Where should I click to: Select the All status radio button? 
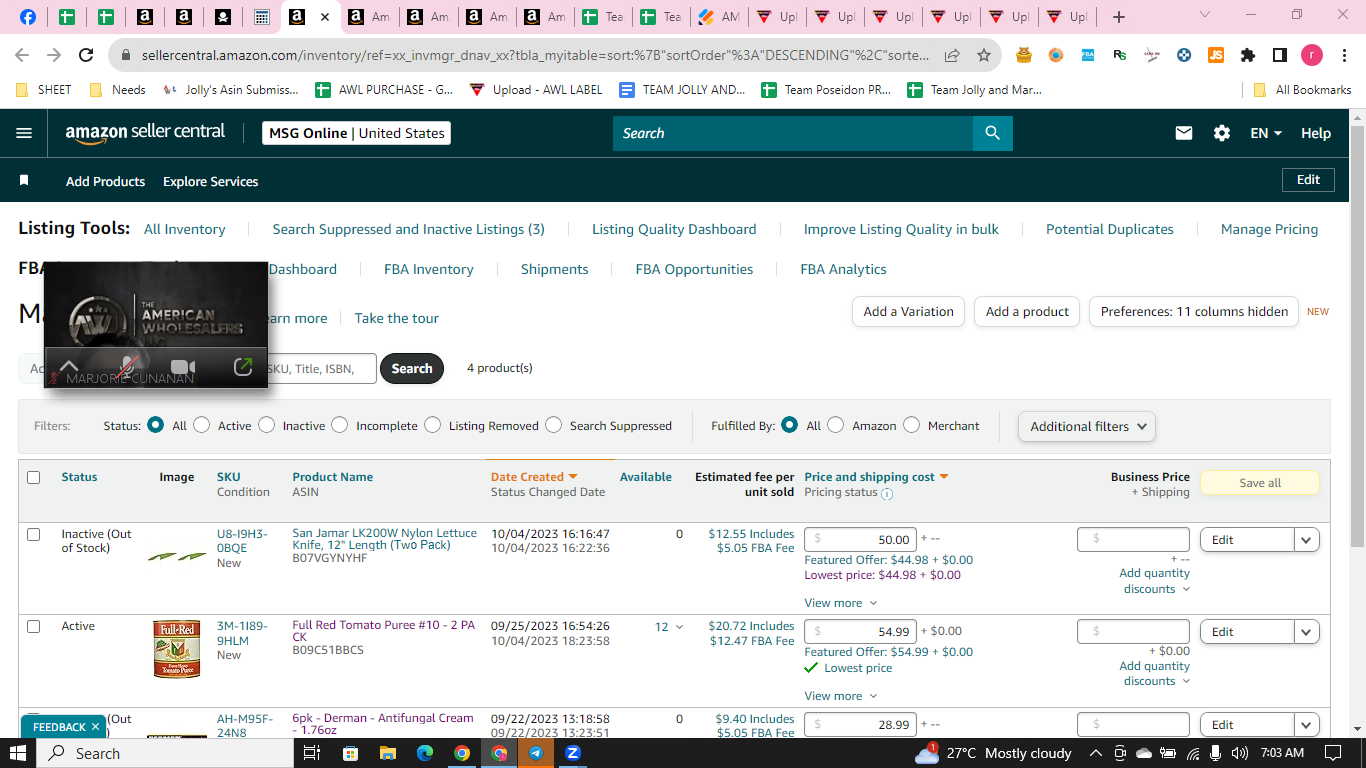155,425
